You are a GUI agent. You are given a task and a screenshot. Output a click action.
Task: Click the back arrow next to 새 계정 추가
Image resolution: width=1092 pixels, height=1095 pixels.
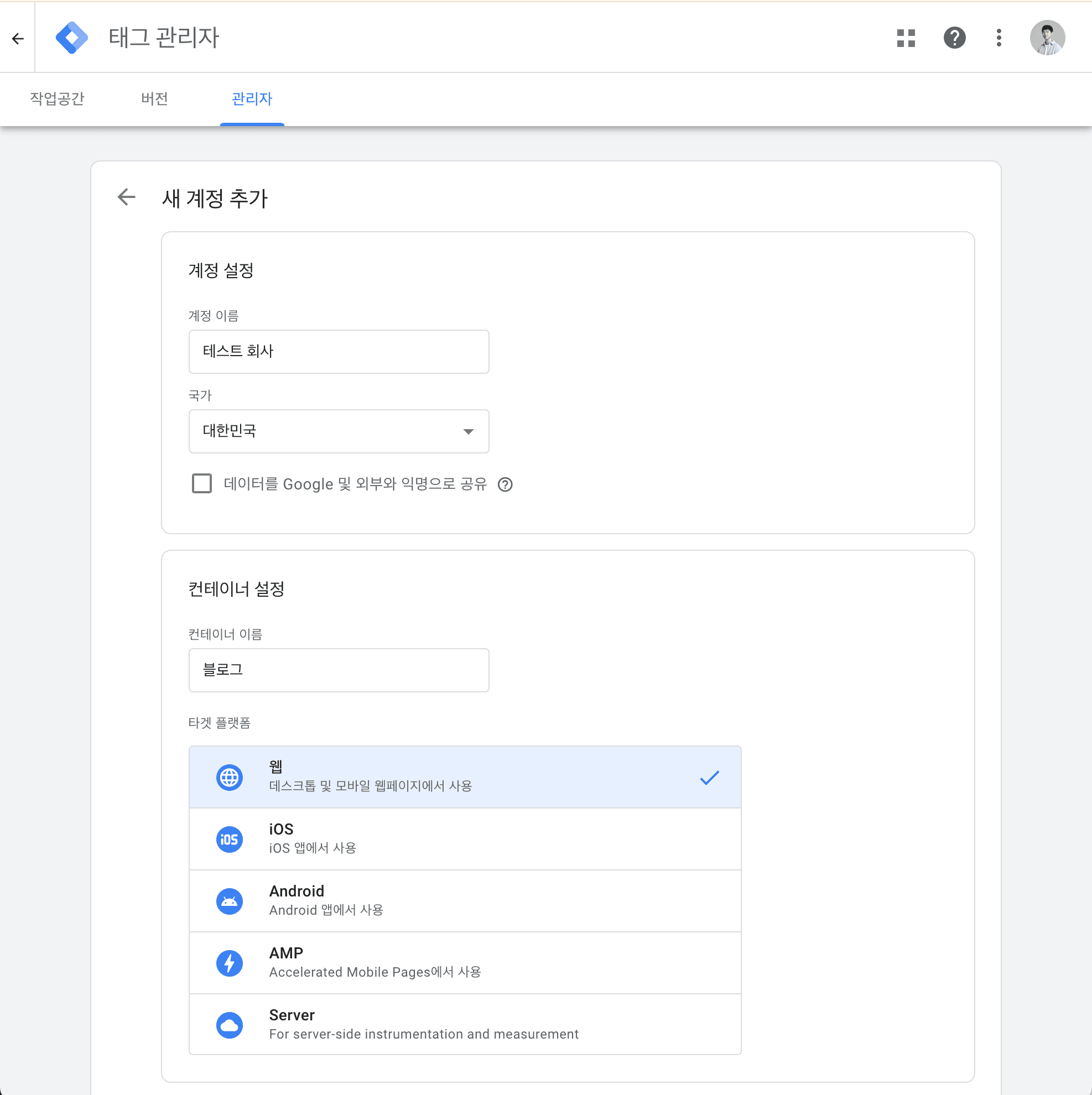[x=126, y=198]
